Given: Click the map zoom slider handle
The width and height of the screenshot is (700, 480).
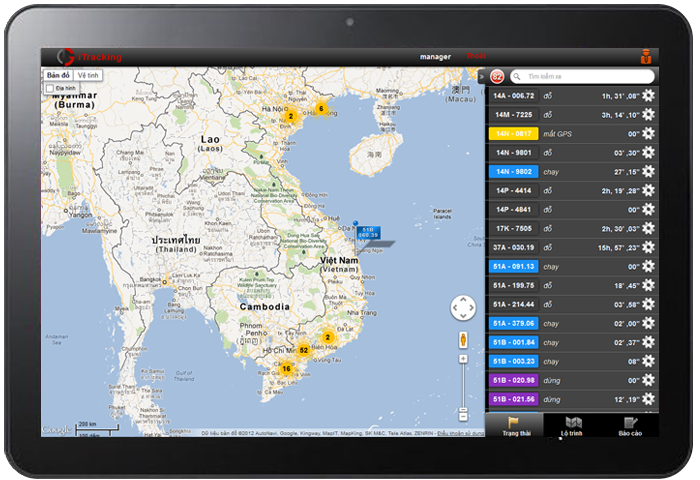Looking at the screenshot, I should pyautogui.click(x=463, y=409).
